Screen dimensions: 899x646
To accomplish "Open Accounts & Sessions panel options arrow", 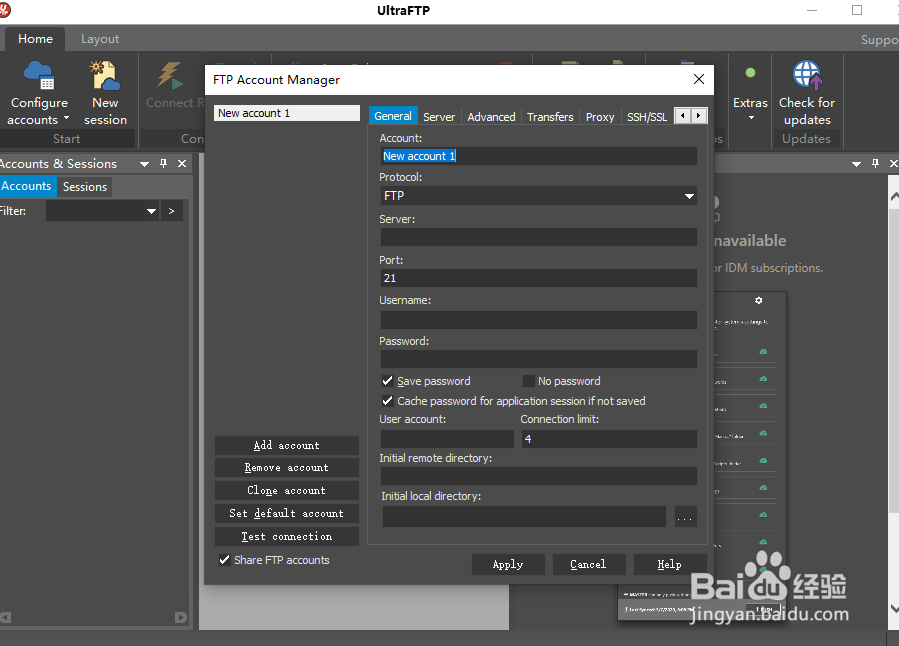I will click(144, 164).
